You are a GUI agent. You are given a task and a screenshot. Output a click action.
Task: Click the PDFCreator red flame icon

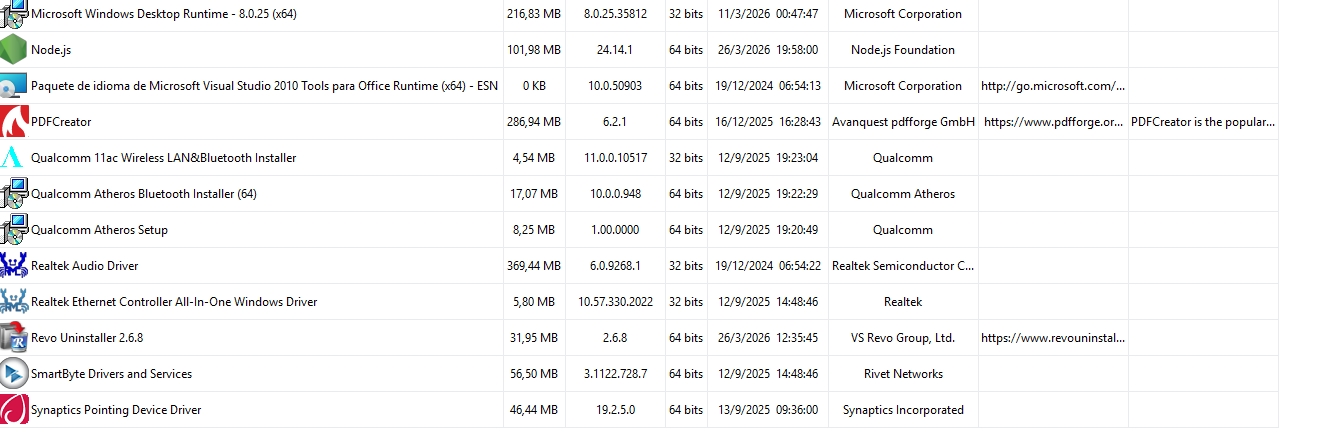[x=14, y=122]
